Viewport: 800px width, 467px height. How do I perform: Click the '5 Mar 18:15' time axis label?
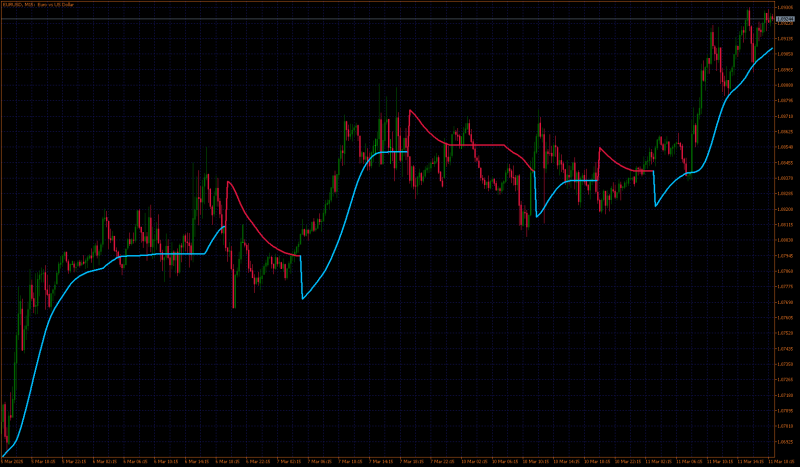point(44,461)
